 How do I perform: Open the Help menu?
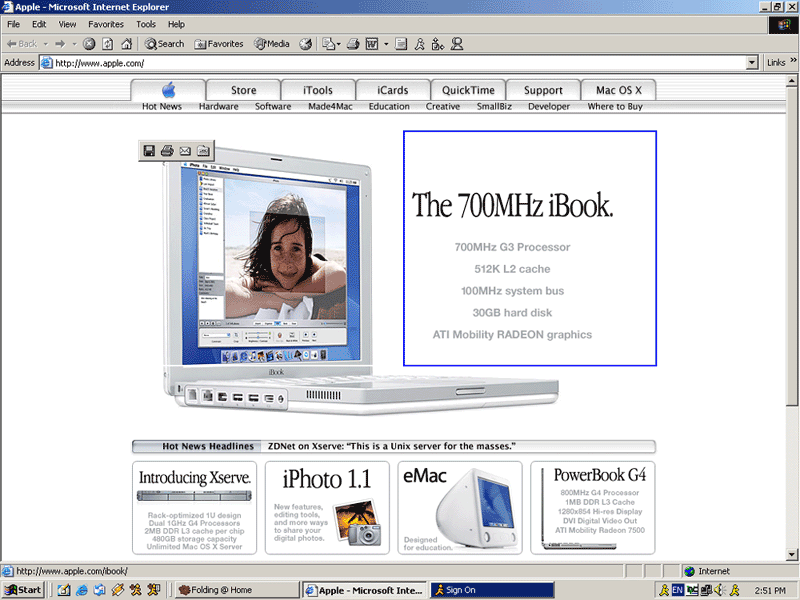176,24
